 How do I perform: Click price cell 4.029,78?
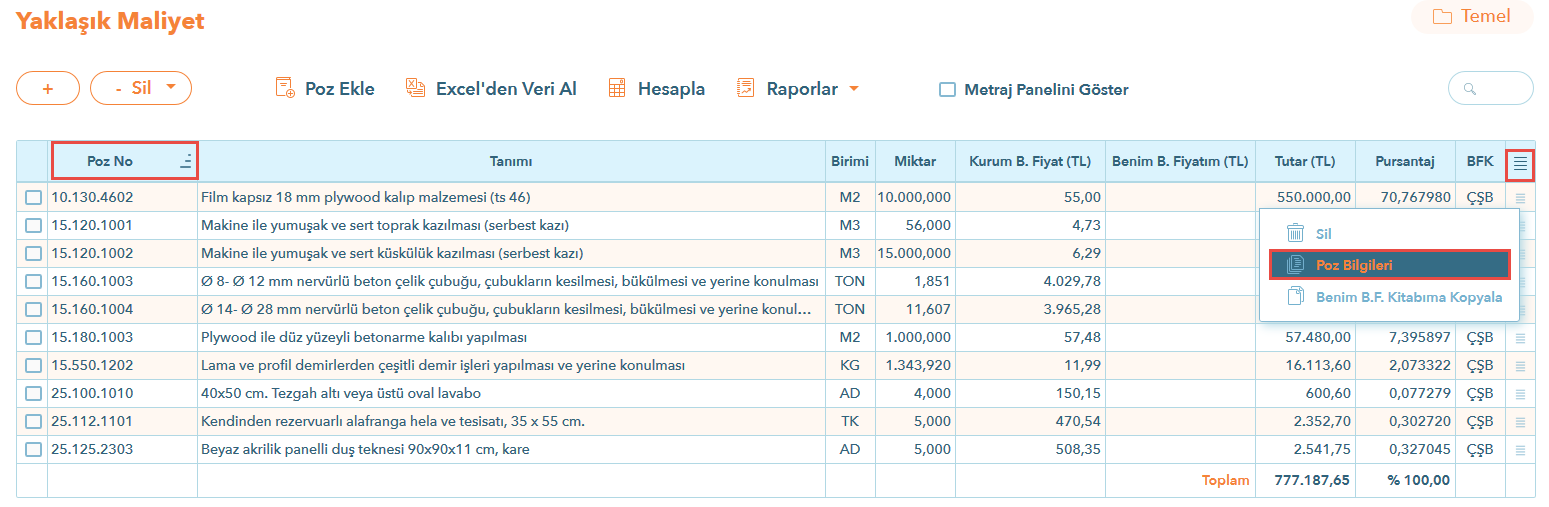point(1030,282)
